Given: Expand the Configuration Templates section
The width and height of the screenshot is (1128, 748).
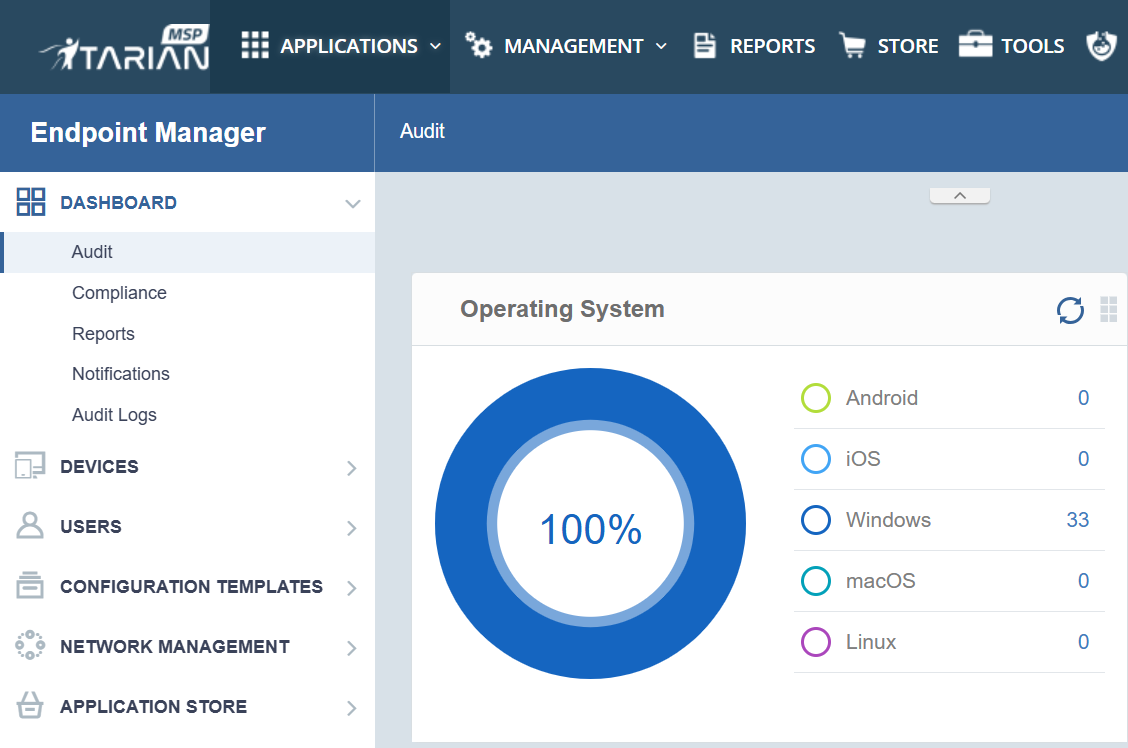Looking at the screenshot, I should click(x=351, y=588).
